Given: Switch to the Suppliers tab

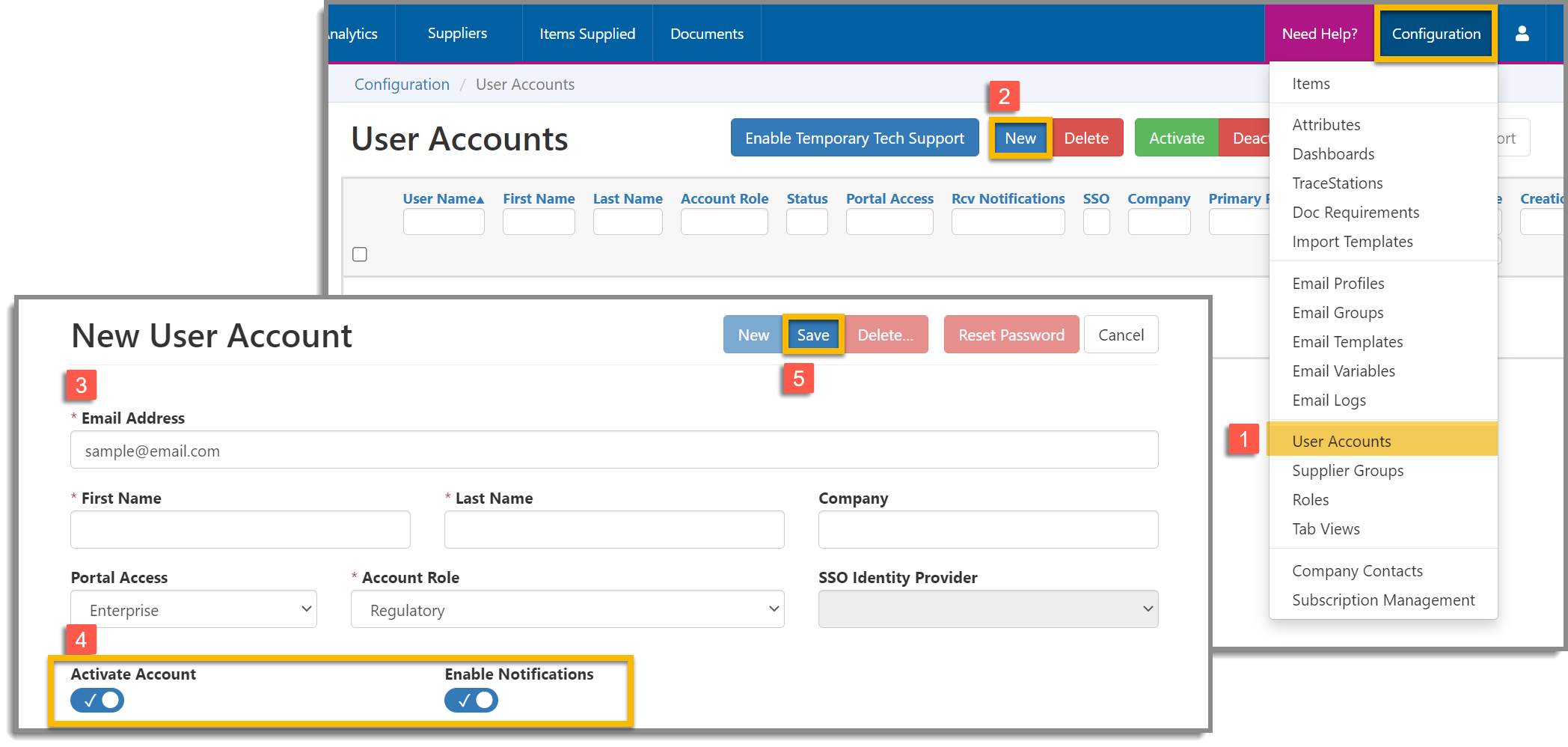Looking at the screenshot, I should pos(457,33).
